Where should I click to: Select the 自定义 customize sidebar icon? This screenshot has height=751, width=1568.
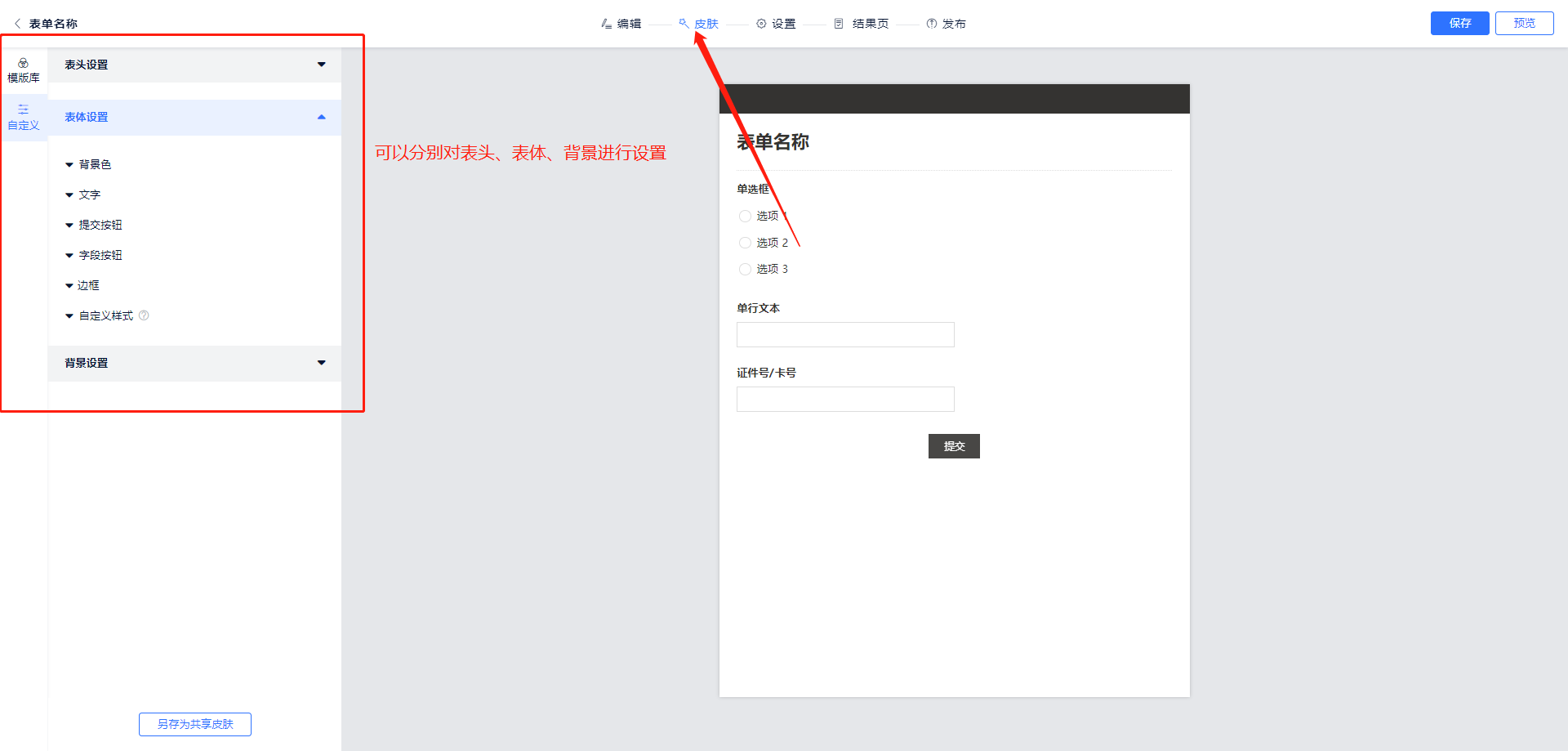click(23, 110)
